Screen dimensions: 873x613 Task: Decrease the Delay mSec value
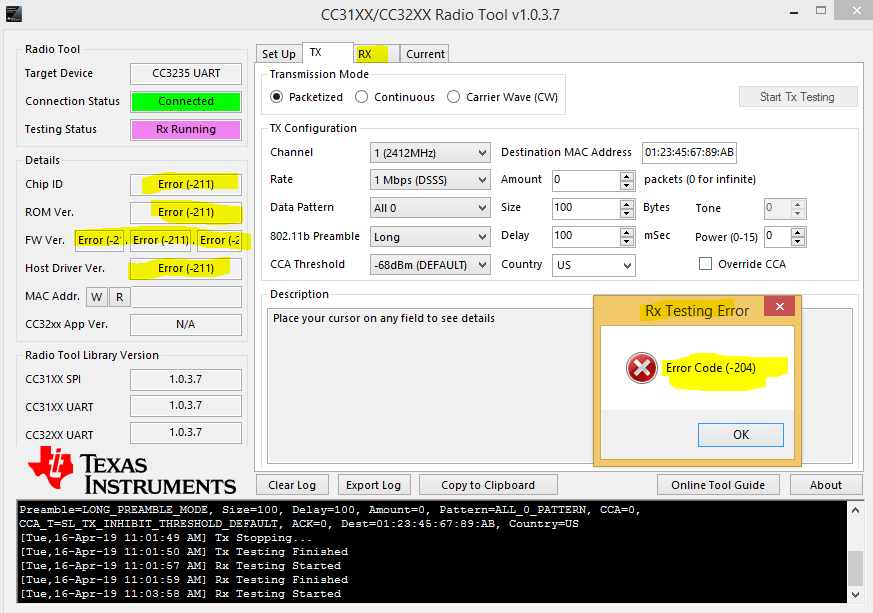(x=626, y=241)
